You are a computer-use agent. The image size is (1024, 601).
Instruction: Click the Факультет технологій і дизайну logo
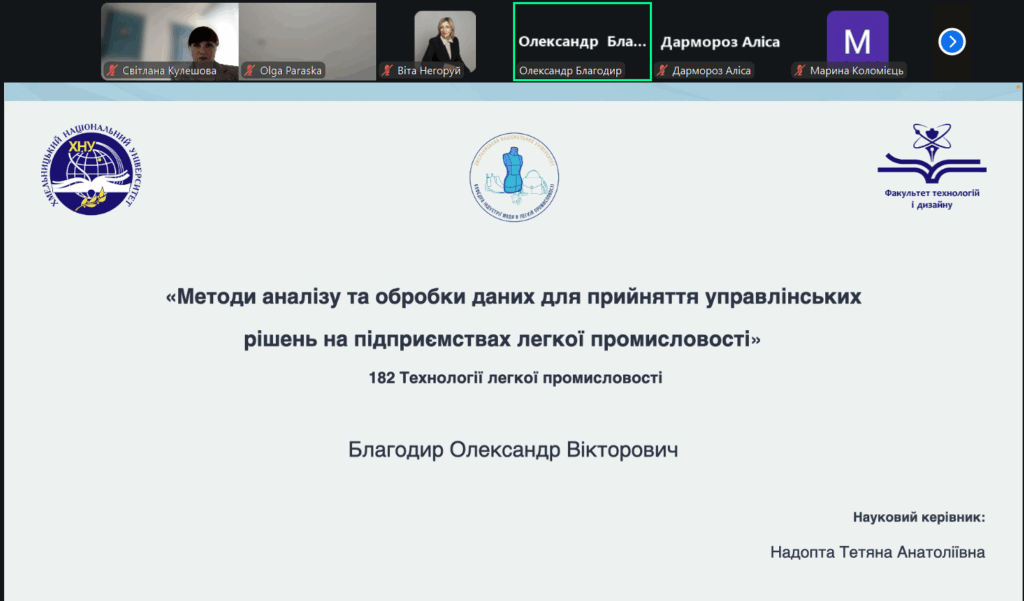pyautogui.click(x=932, y=165)
